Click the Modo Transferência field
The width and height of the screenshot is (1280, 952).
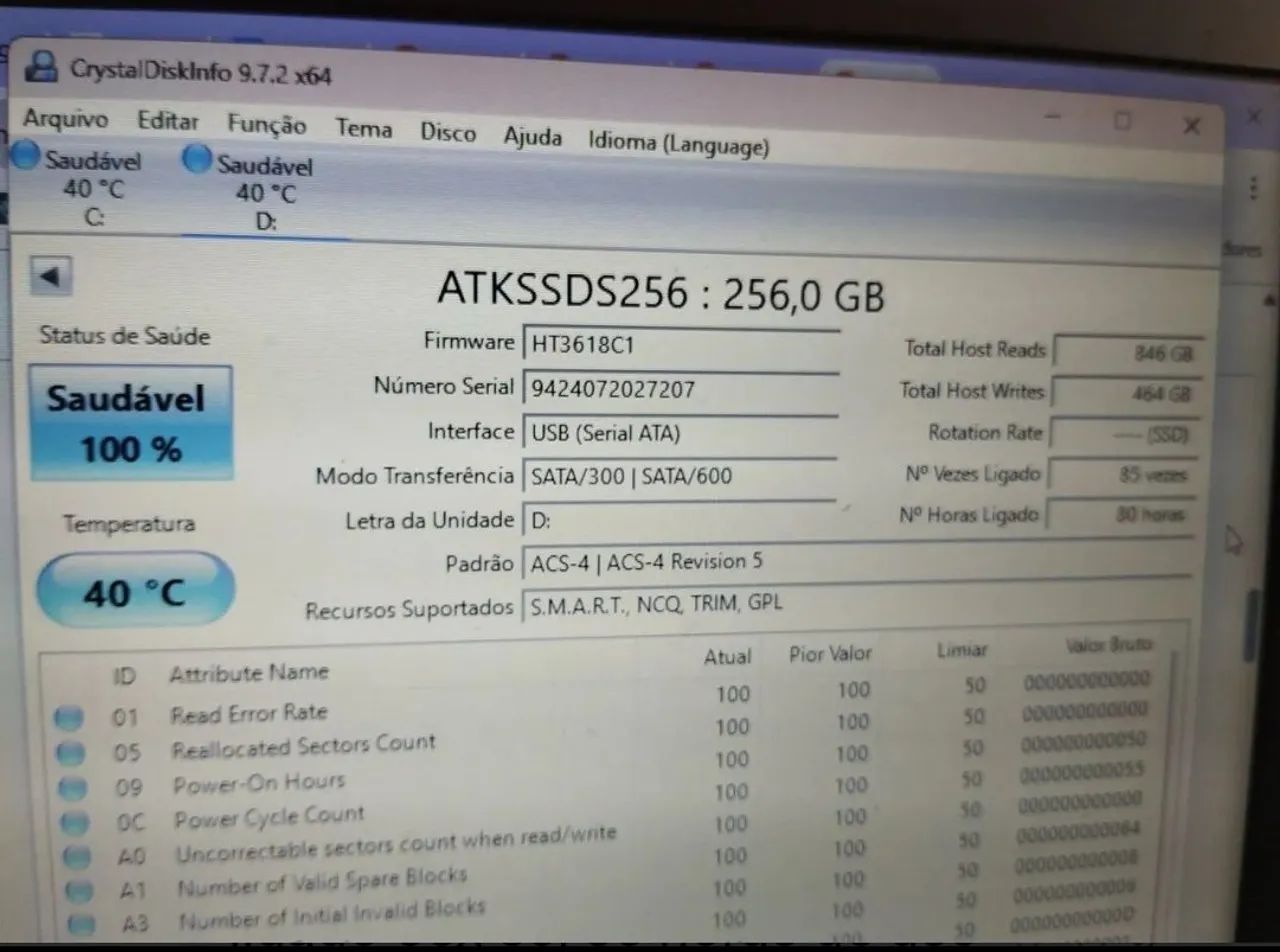(x=679, y=476)
